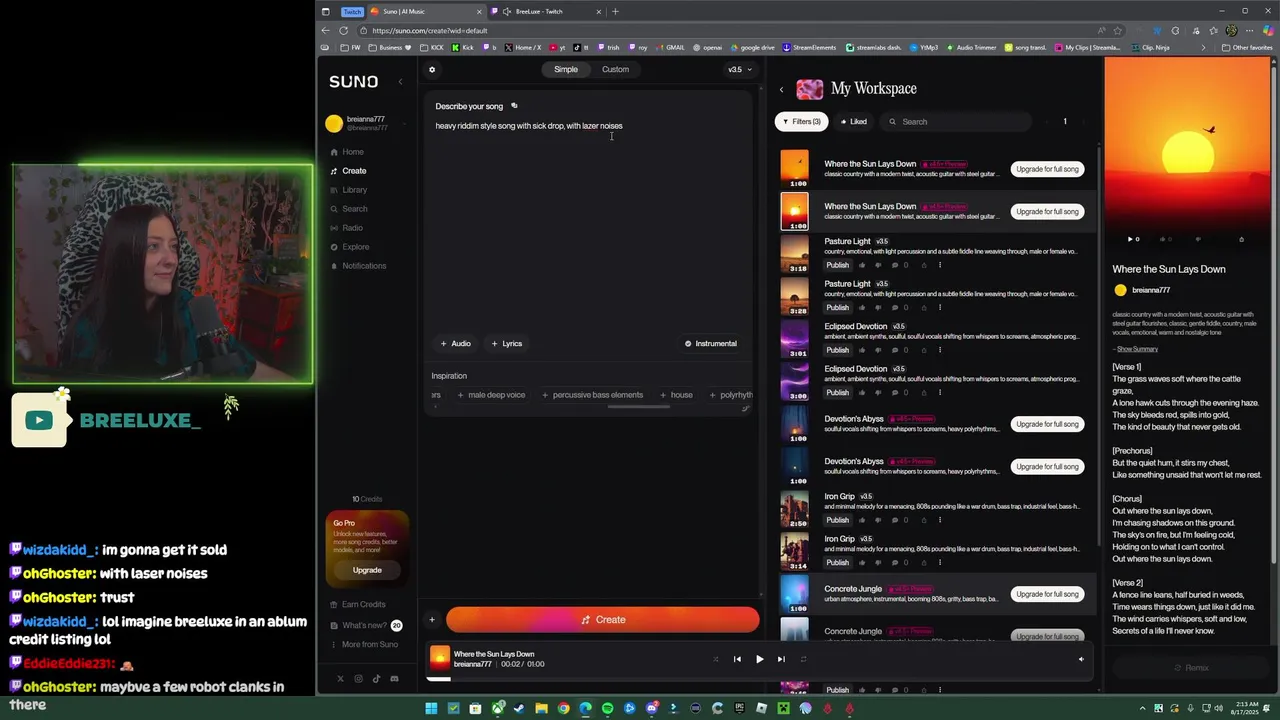1280x720 pixels.
Task: Open the Explore page
Action: (349, 247)
